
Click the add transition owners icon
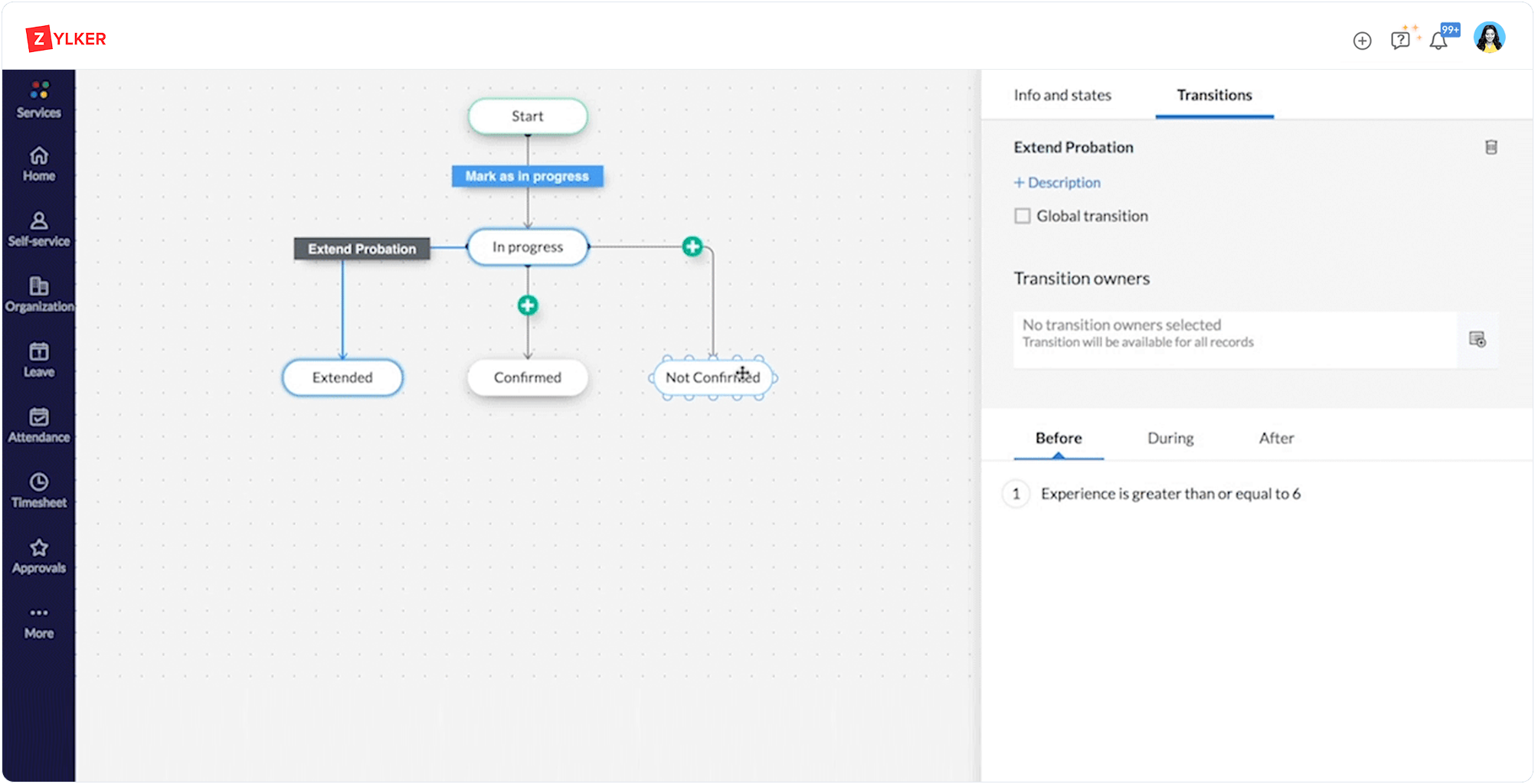[1477, 339]
